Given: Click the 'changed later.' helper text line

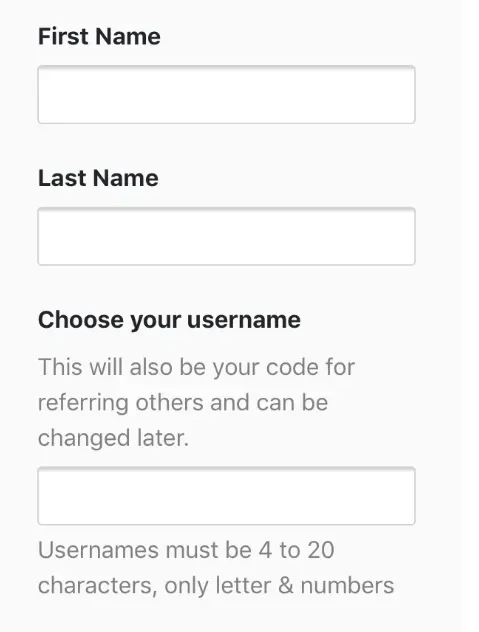Looking at the screenshot, I should pyautogui.click(x=113, y=438).
